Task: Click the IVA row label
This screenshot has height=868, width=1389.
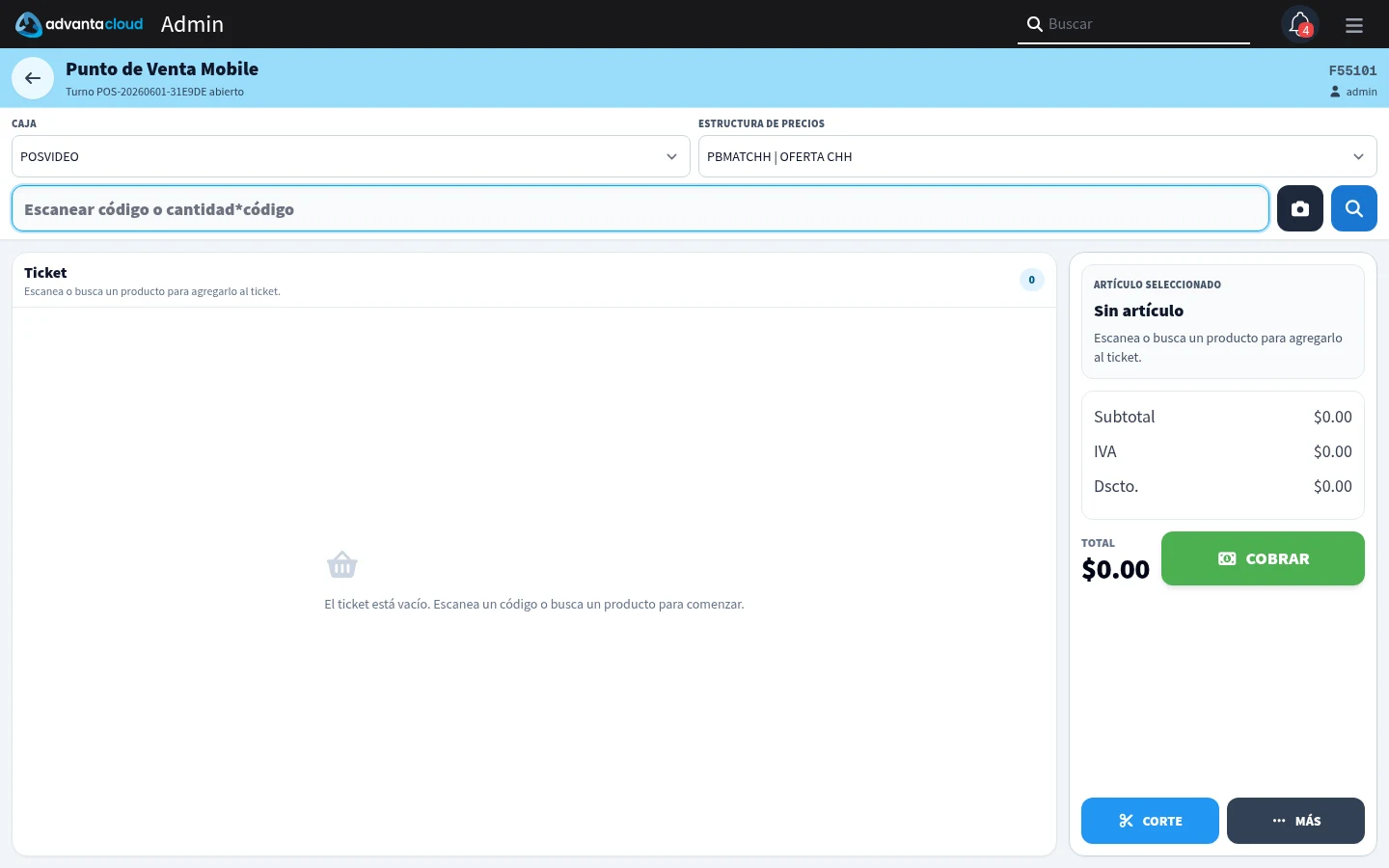Action: pos(1105,451)
